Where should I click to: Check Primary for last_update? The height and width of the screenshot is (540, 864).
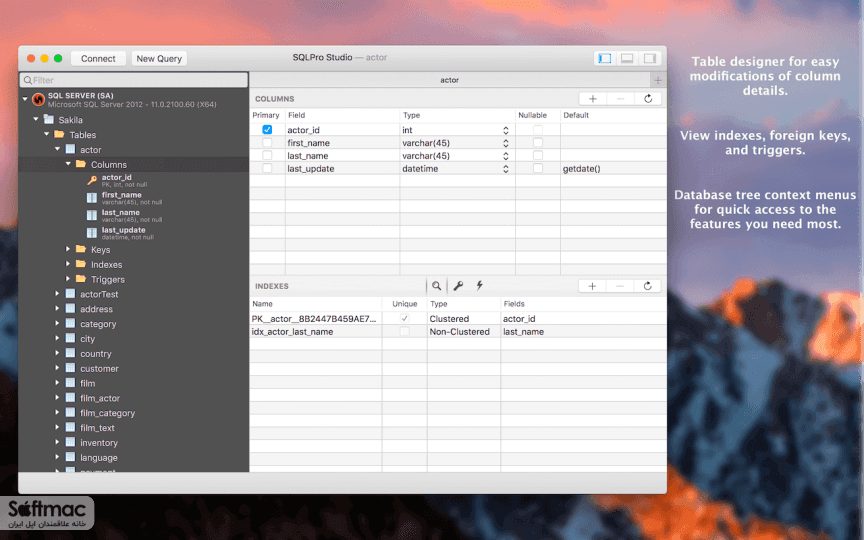[267, 168]
